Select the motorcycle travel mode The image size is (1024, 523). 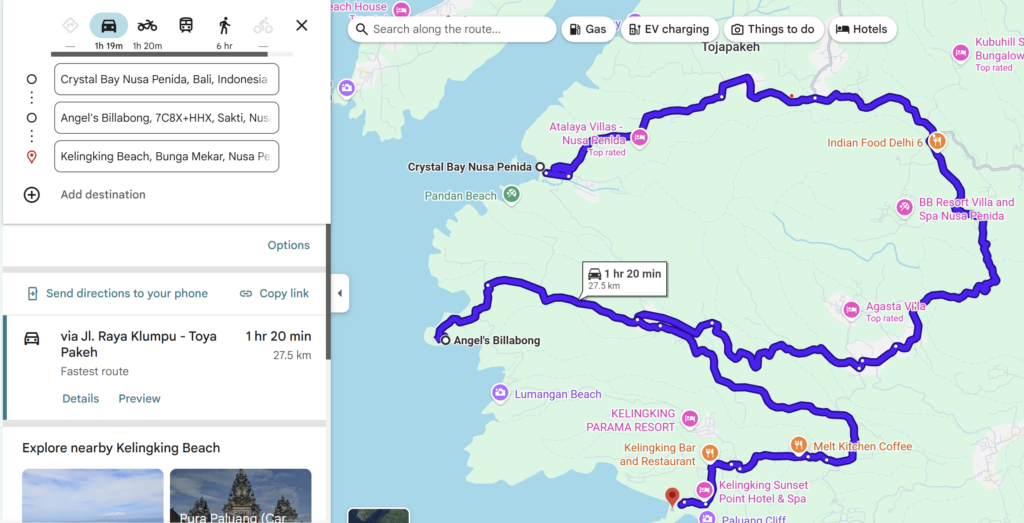pyautogui.click(x=147, y=25)
